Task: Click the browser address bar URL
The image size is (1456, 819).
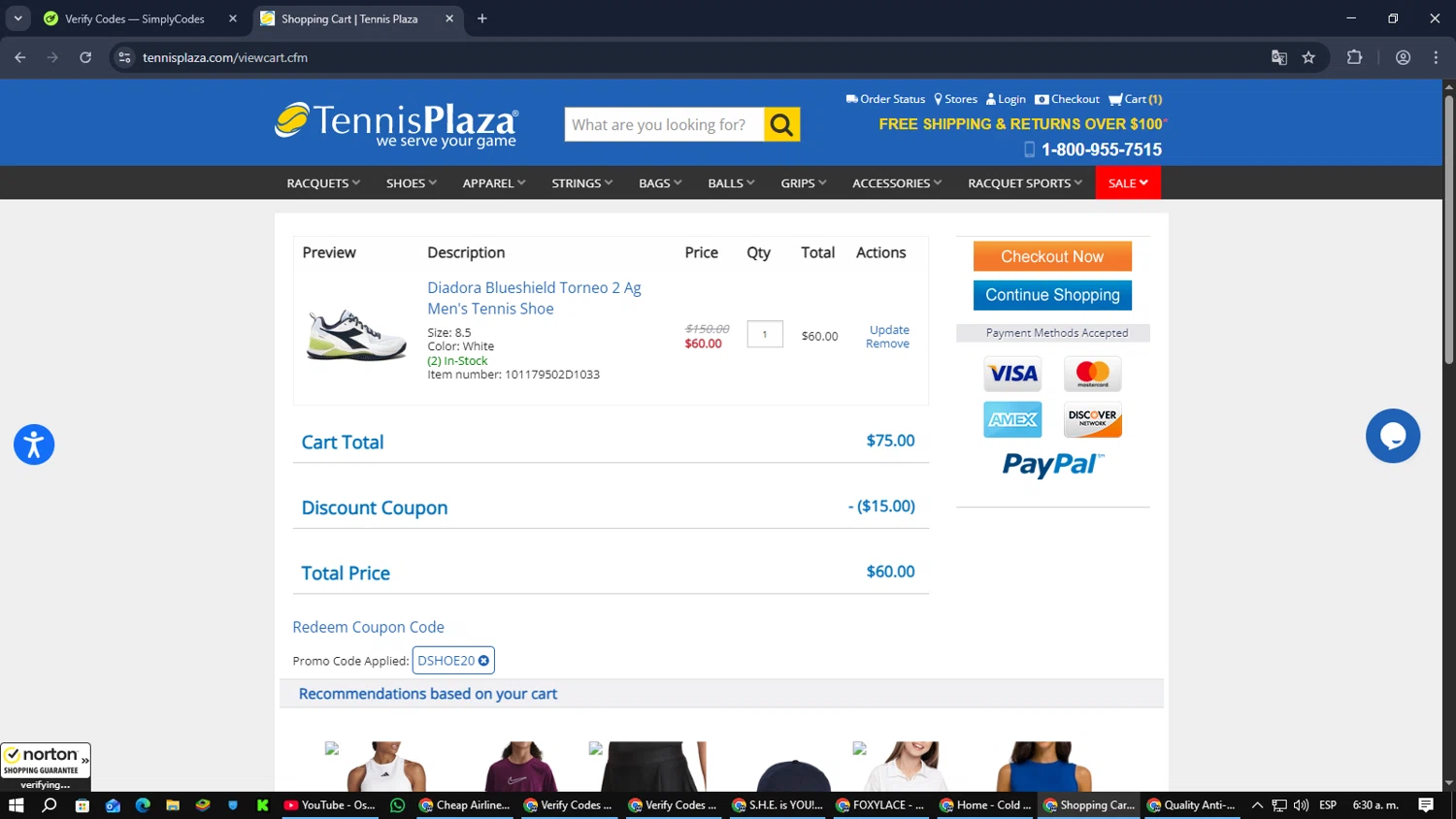Action: [x=225, y=57]
